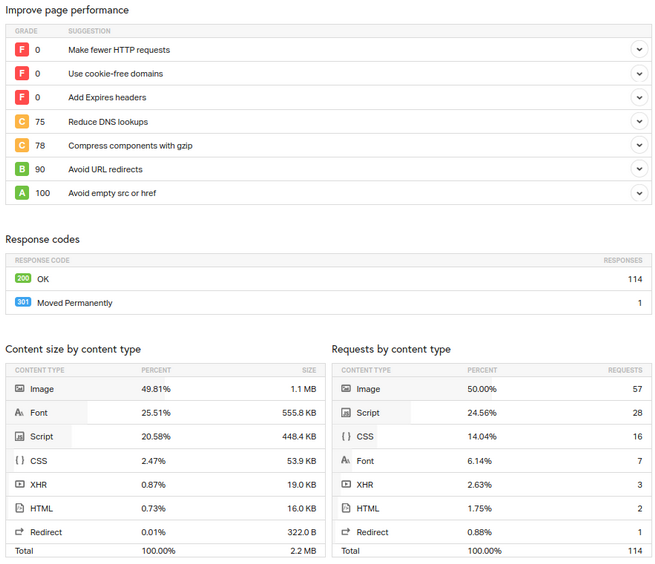655x564 pixels.
Task: Click the 301 Moved Permanently badge
Action: (x=23, y=302)
